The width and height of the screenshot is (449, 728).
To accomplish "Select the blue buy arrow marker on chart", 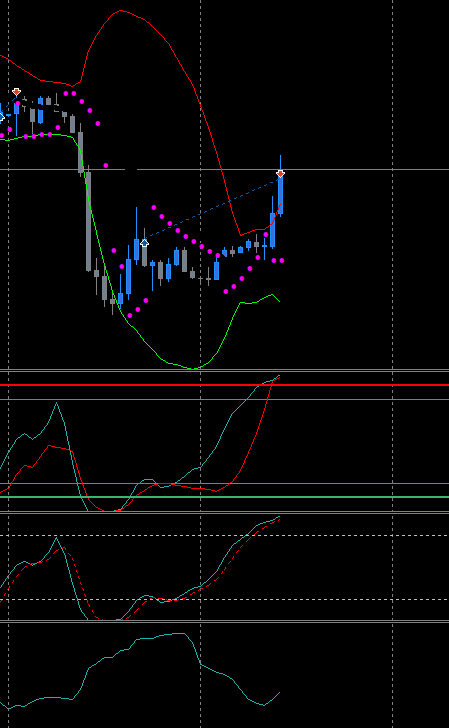I will pyautogui.click(x=144, y=242).
